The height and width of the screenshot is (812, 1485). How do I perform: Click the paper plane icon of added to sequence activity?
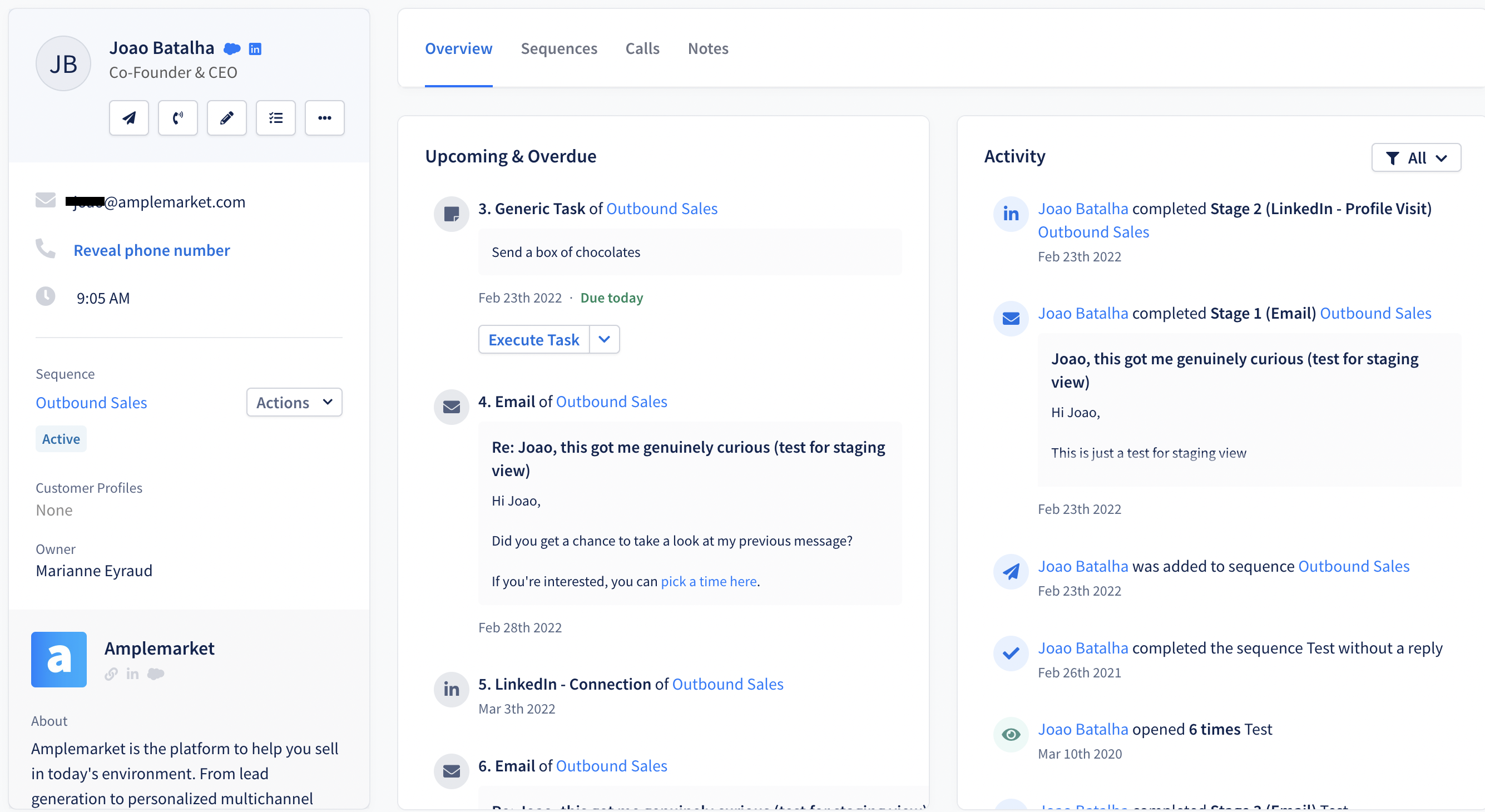[1011, 571]
